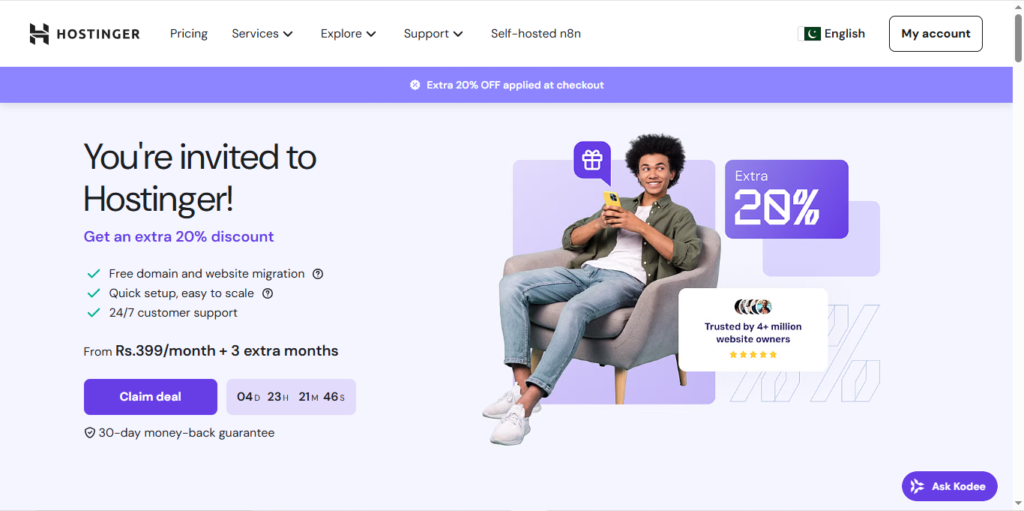The image size is (1024, 511).
Task: Click the help icon beside free domain
Action: pos(318,274)
